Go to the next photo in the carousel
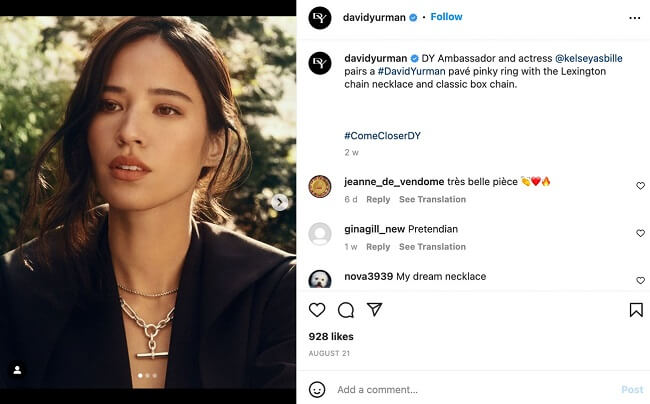Screen dimensions: 650x404 [280, 202]
